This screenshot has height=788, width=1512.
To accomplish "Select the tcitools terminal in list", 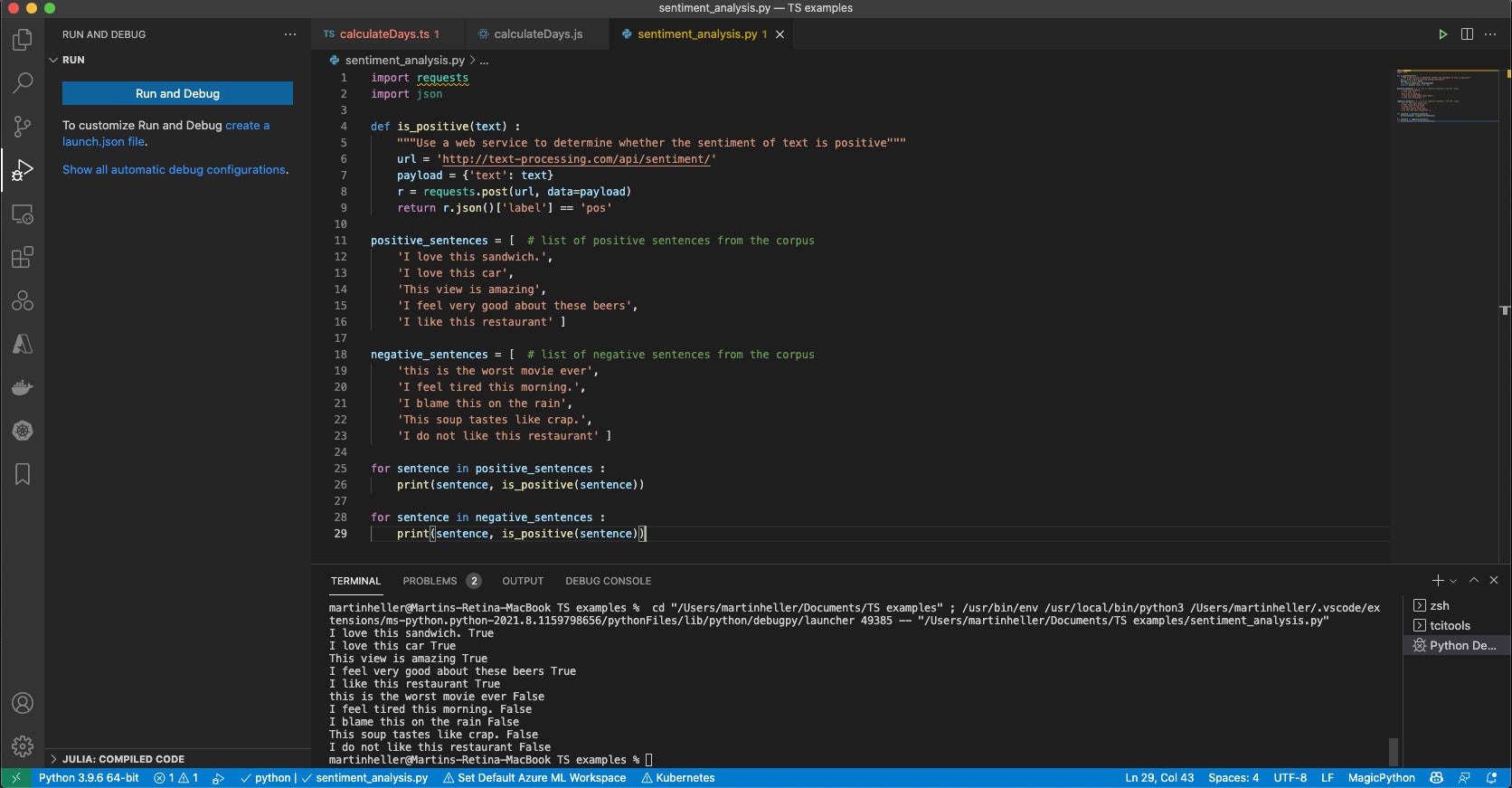I will point(1456,626).
